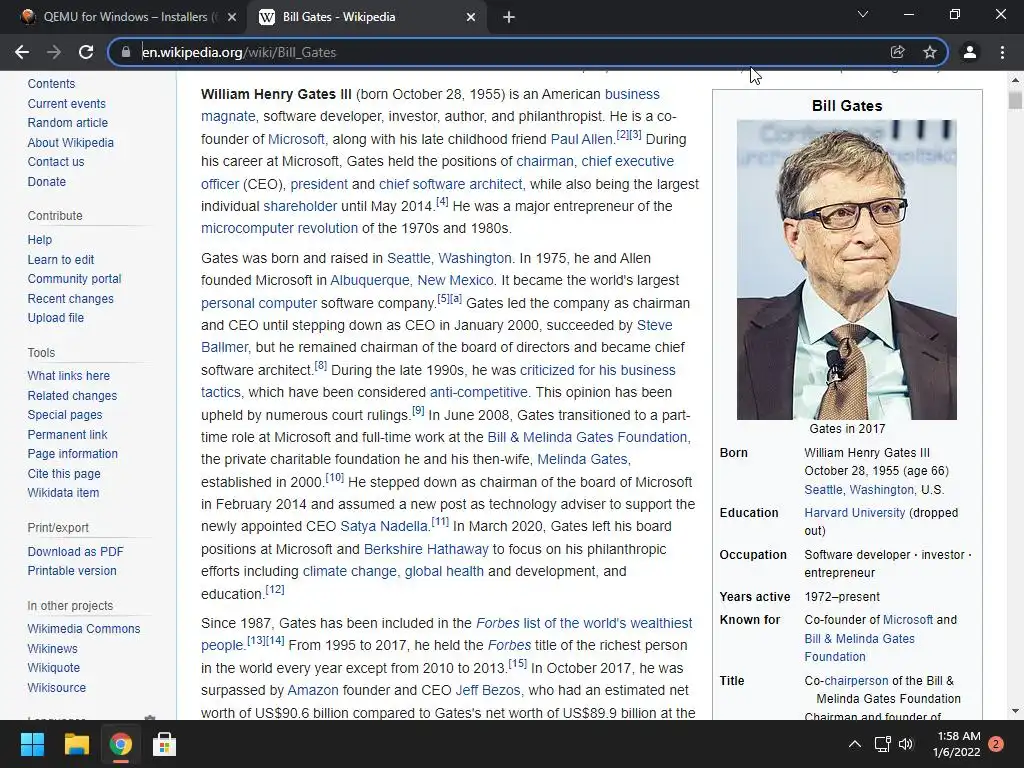The height and width of the screenshot is (768, 1024).
Task: Open What links here tool
Action: [69, 376]
